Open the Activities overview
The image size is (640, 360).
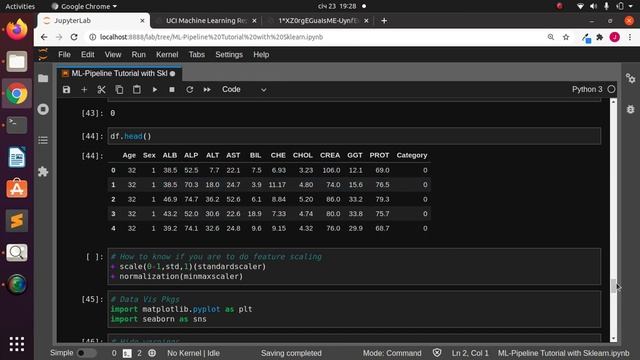click(x=20, y=6)
